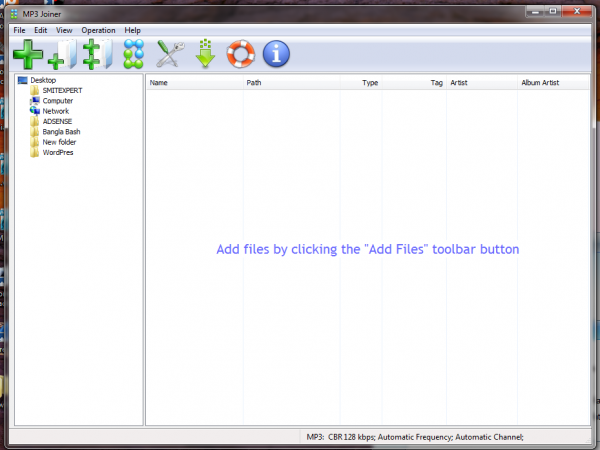Image resolution: width=600 pixels, height=450 pixels.
Task: Select the New folder tree item
Action: (x=59, y=142)
